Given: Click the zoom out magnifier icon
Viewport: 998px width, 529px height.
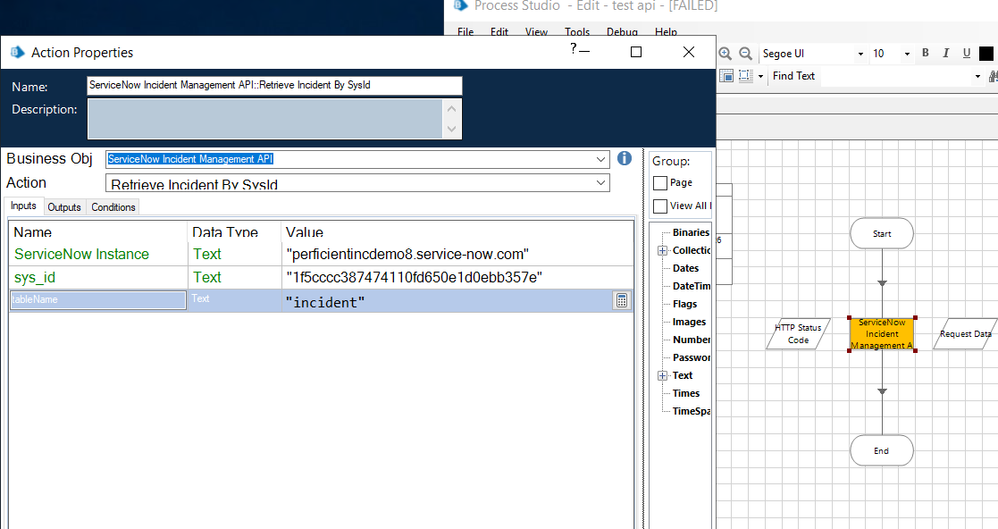Looking at the screenshot, I should 745,53.
